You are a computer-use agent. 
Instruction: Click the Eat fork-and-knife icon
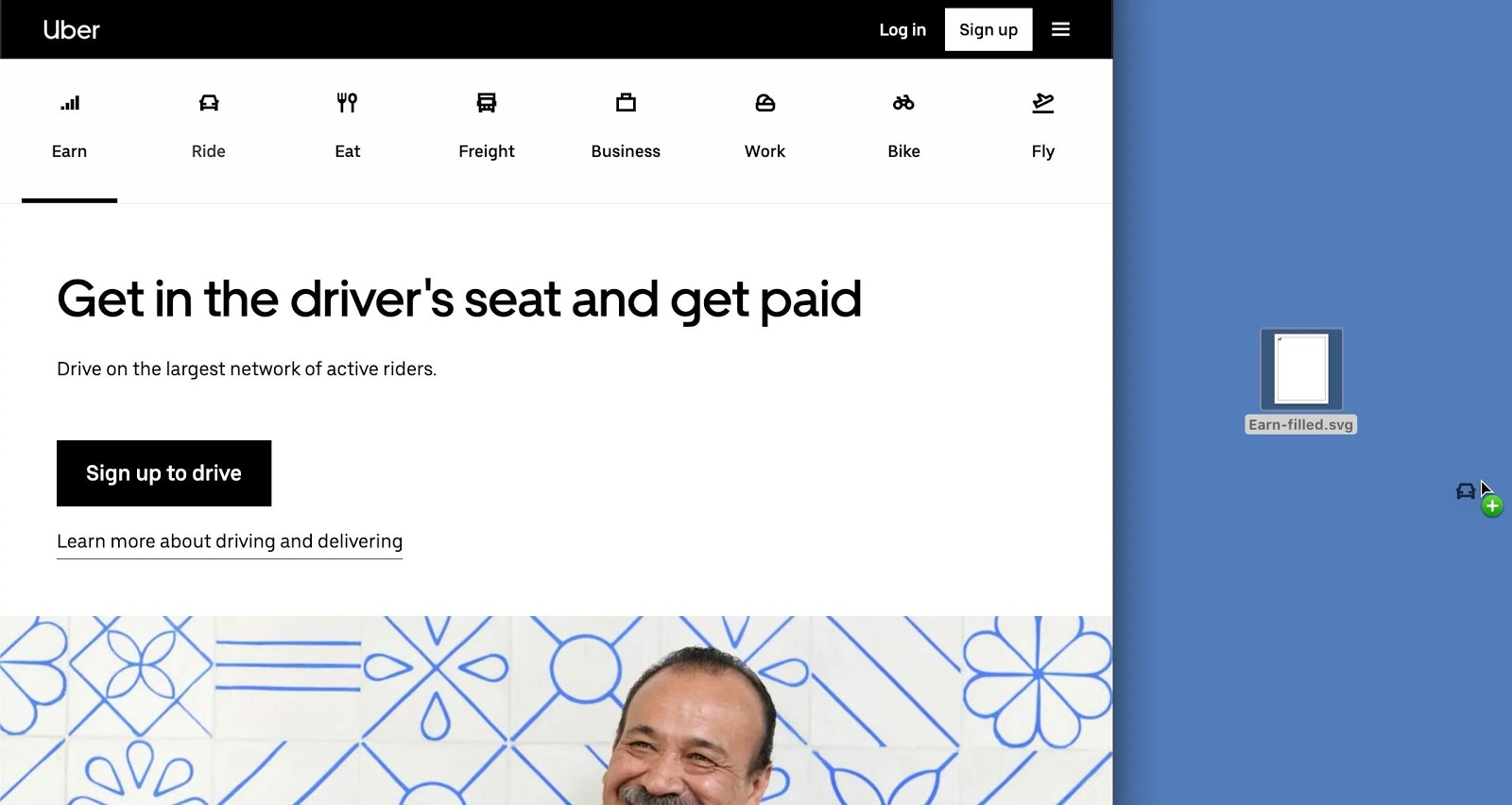pyautogui.click(x=348, y=103)
